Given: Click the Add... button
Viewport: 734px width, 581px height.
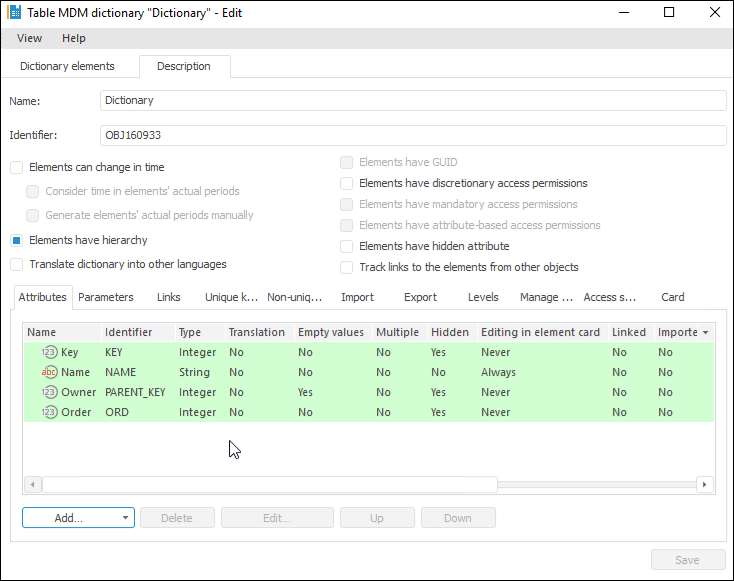Looking at the screenshot, I should point(69,518).
